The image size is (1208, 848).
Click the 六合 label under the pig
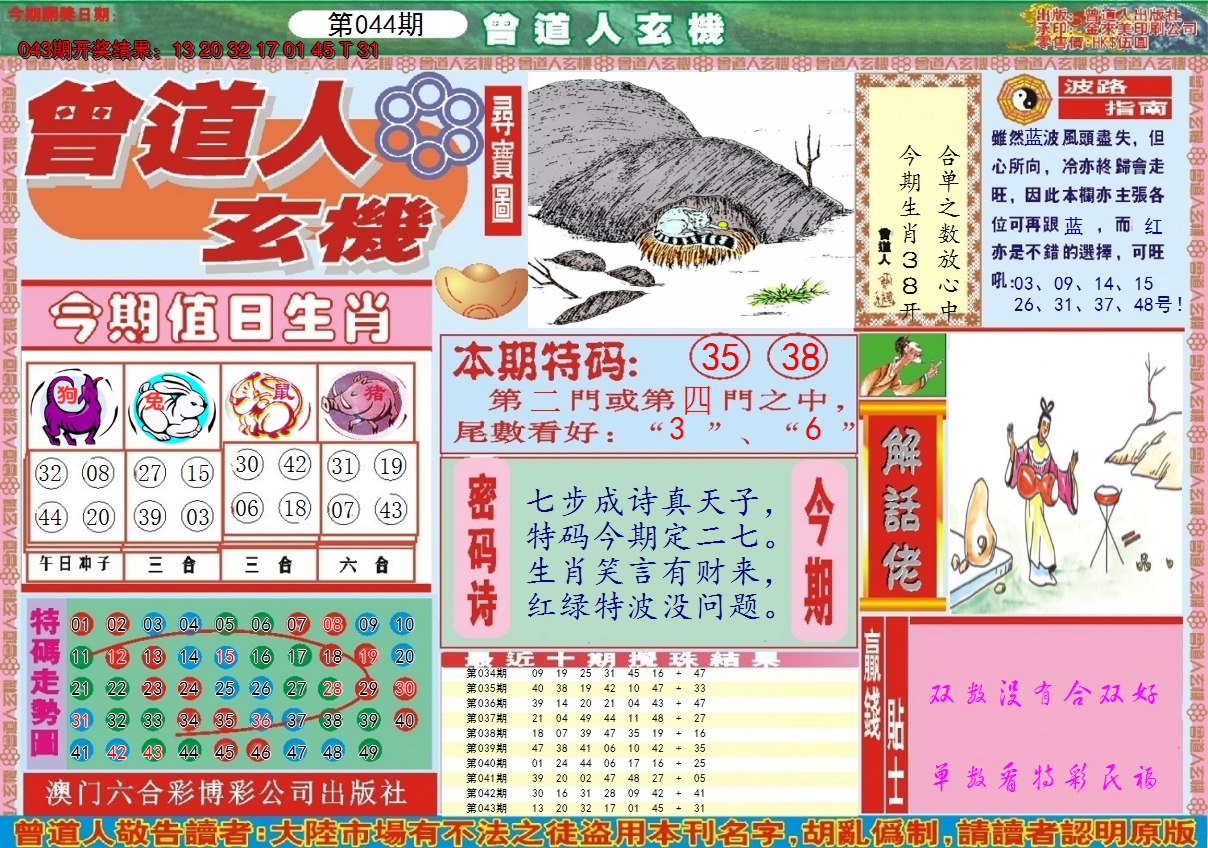point(365,565)
